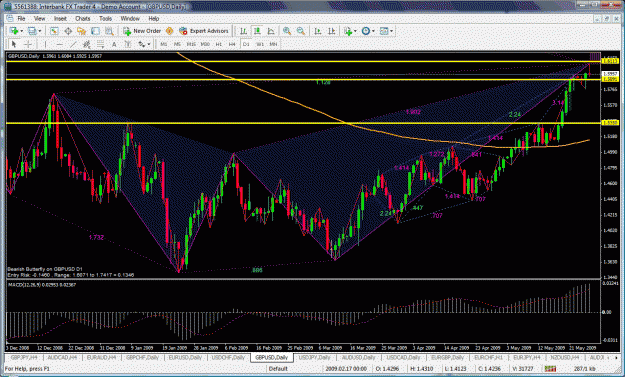The height and width of the screenshot is (377, 625).
Task: Select the Text tool
Action: click(114, 44)
